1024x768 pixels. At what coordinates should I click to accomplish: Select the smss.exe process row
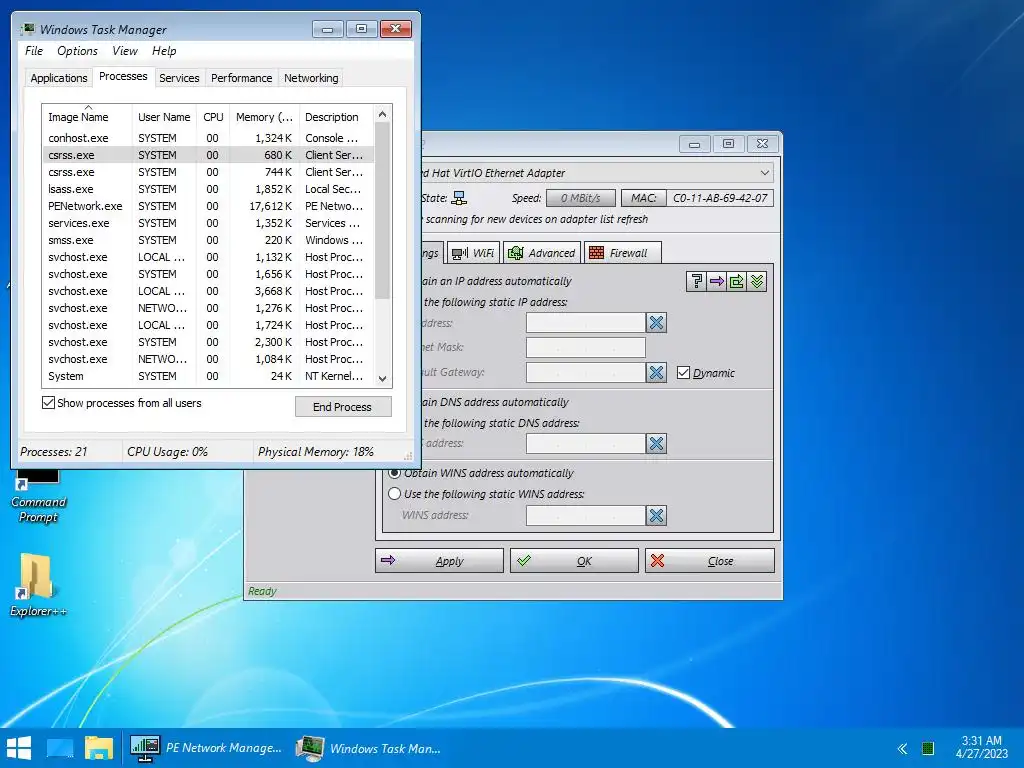click(208, 240)
